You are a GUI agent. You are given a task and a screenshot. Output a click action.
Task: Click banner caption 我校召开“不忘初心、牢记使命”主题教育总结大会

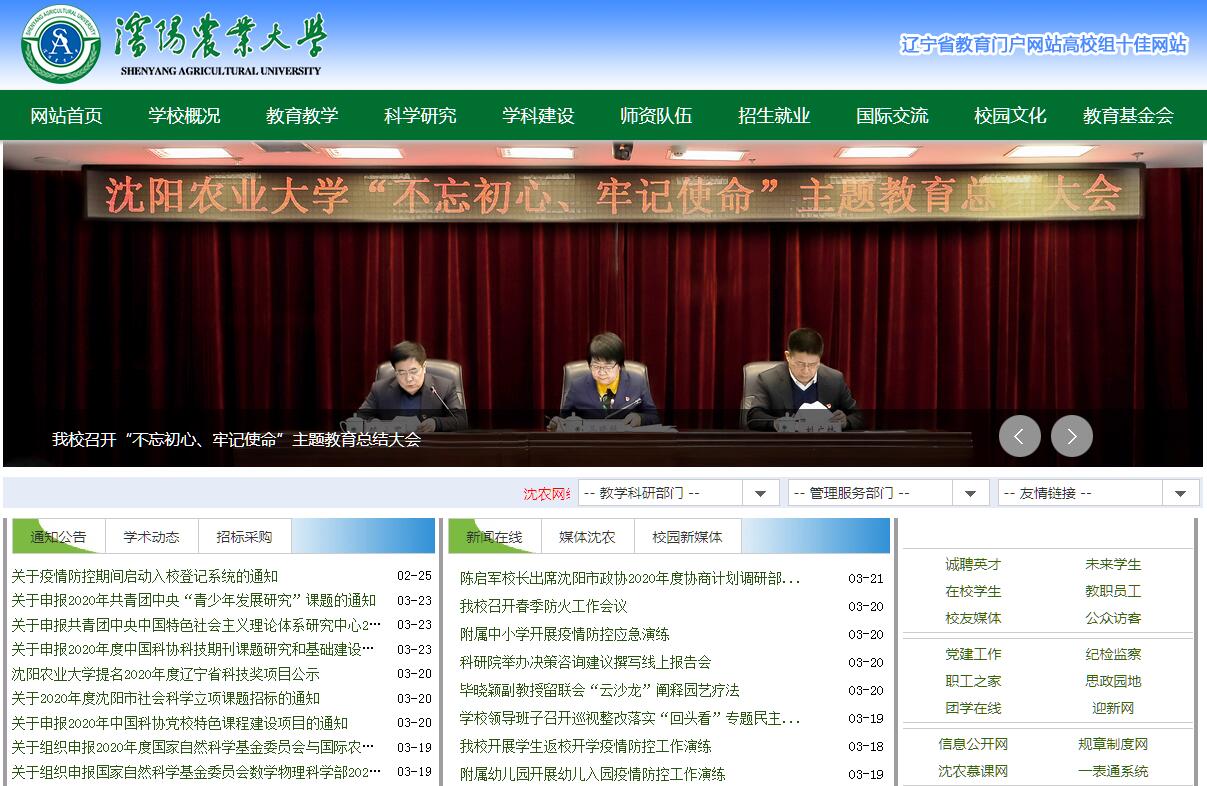pos(236,439)
